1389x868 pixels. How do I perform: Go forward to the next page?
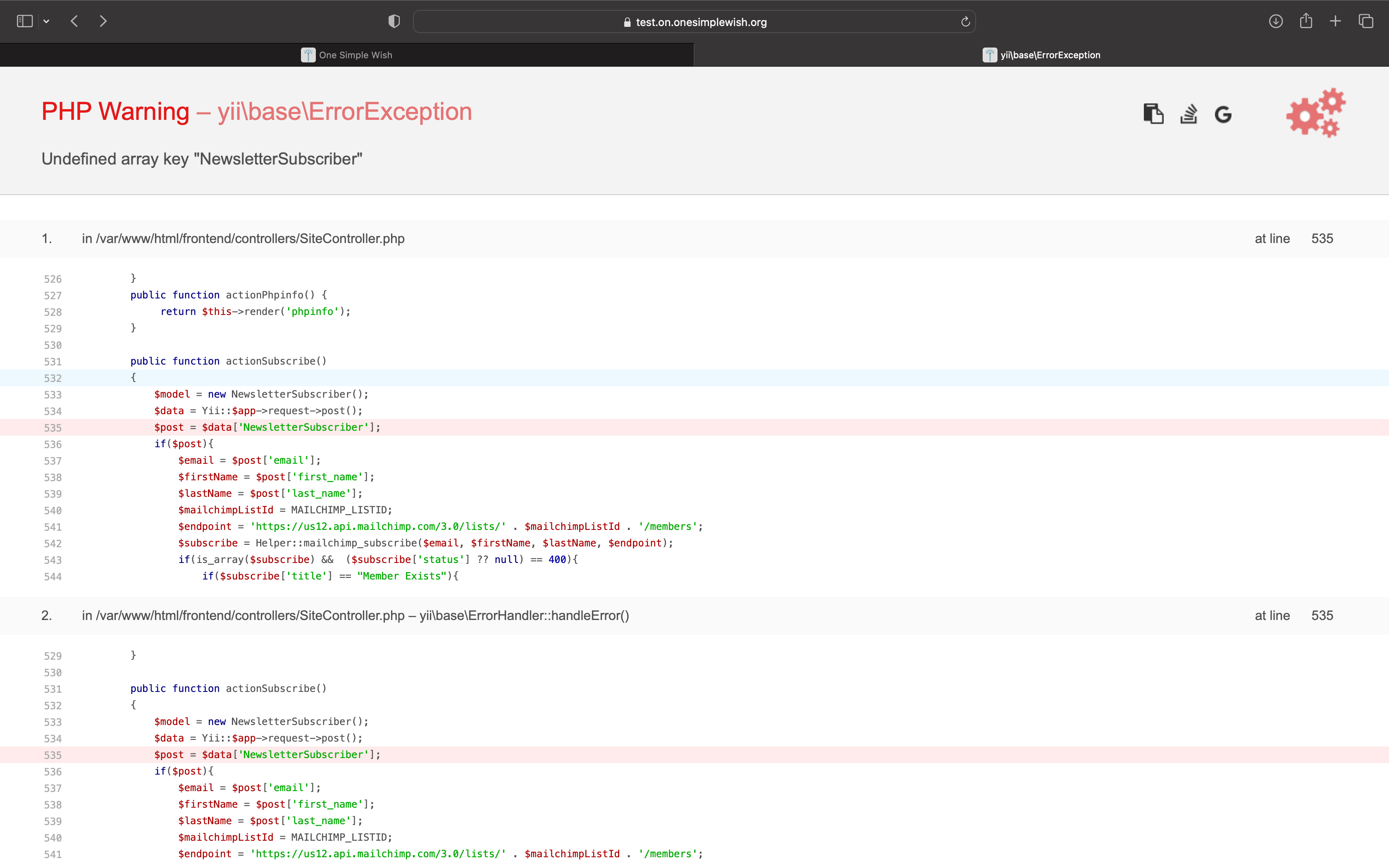[x=103, y=21]
